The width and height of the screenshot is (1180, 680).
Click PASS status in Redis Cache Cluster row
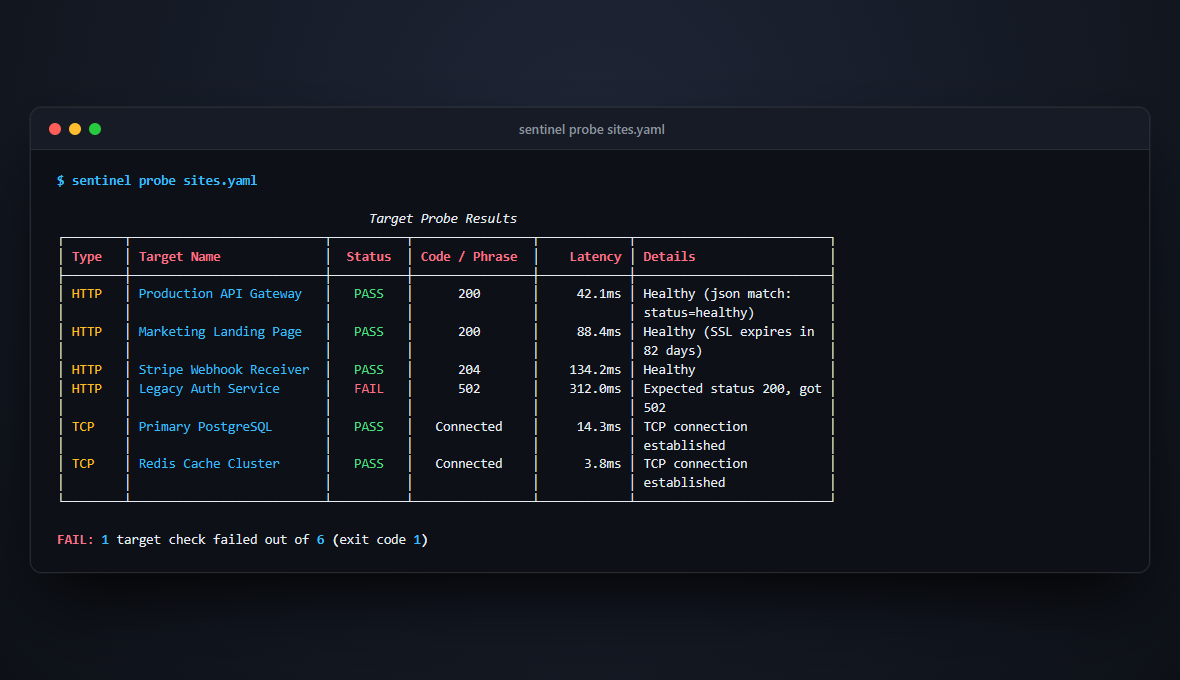point(369,464)
